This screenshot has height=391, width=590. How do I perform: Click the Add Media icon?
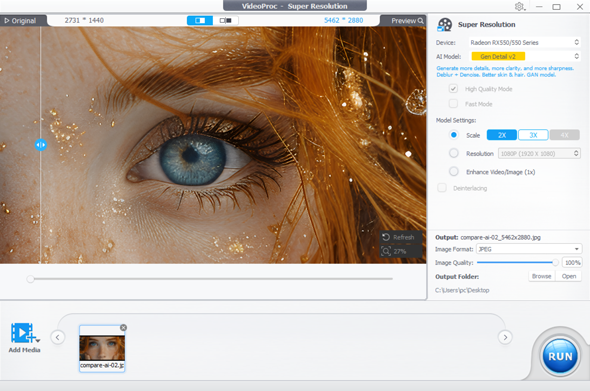coord(22,333)
